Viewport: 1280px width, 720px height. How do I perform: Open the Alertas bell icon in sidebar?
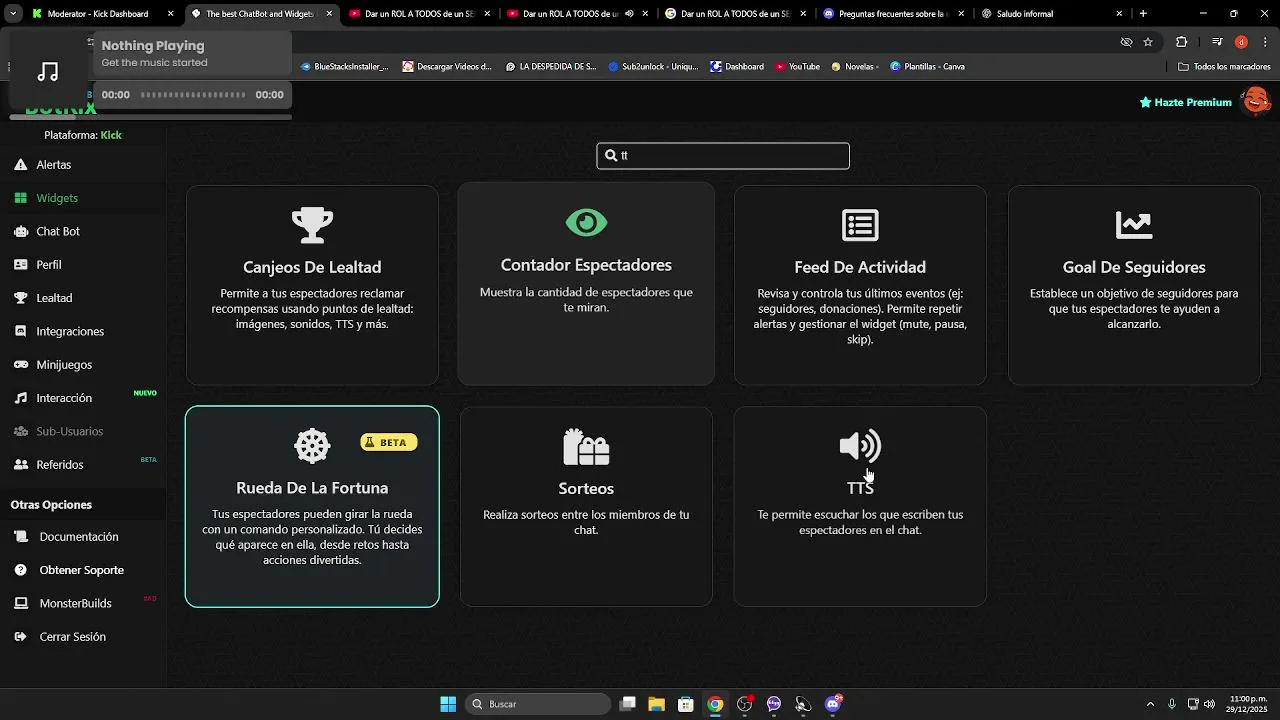point(20,164)
